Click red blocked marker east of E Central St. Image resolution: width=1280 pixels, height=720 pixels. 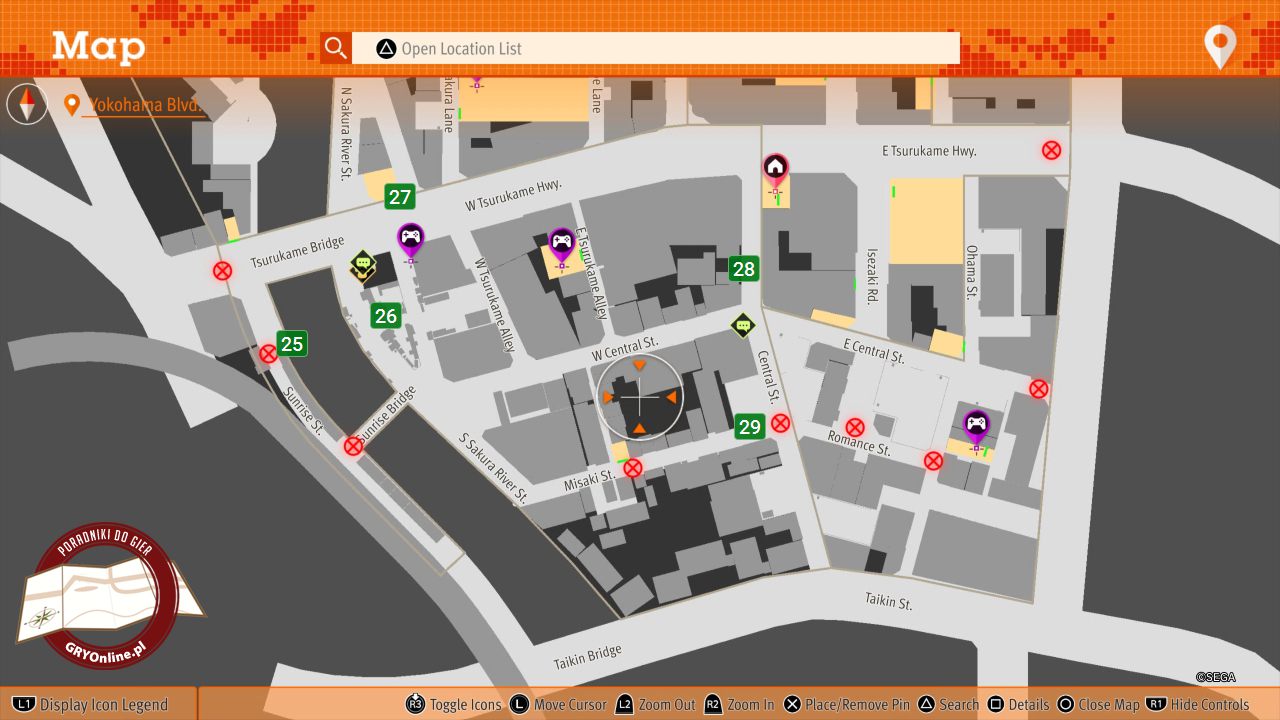(1039, 389)
